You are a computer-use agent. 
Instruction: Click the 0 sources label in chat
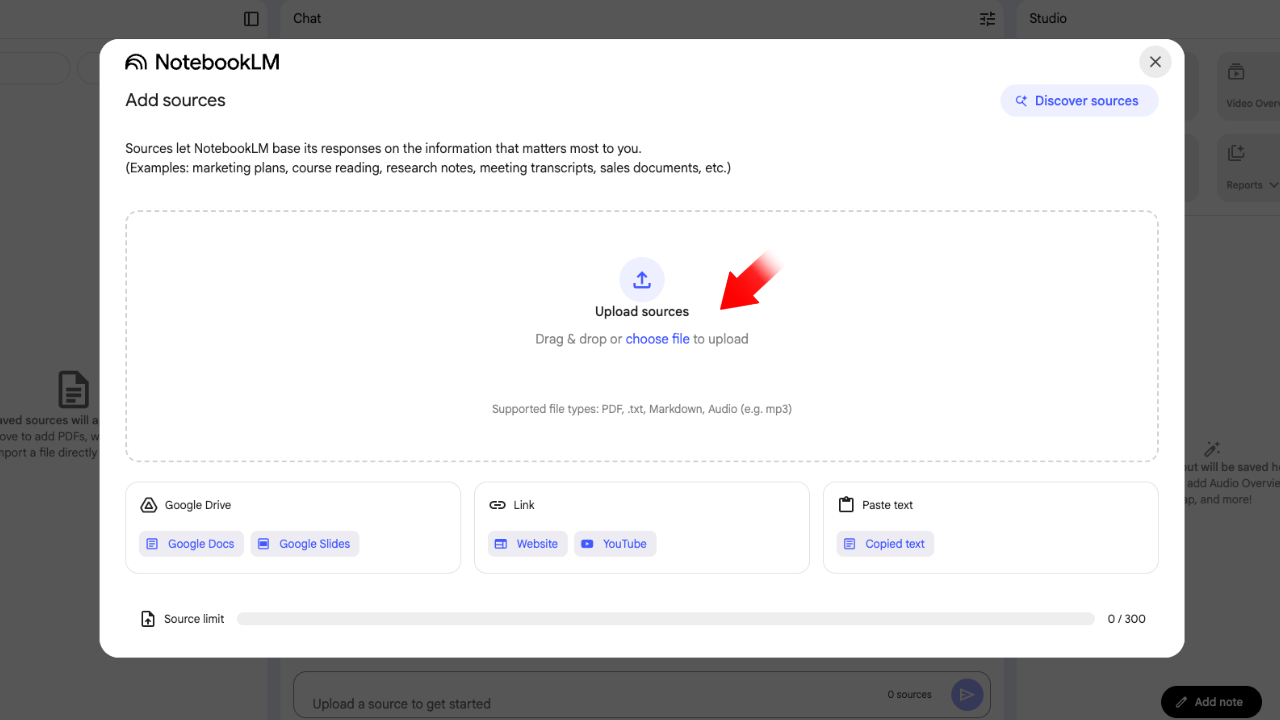tap(909, 694)
